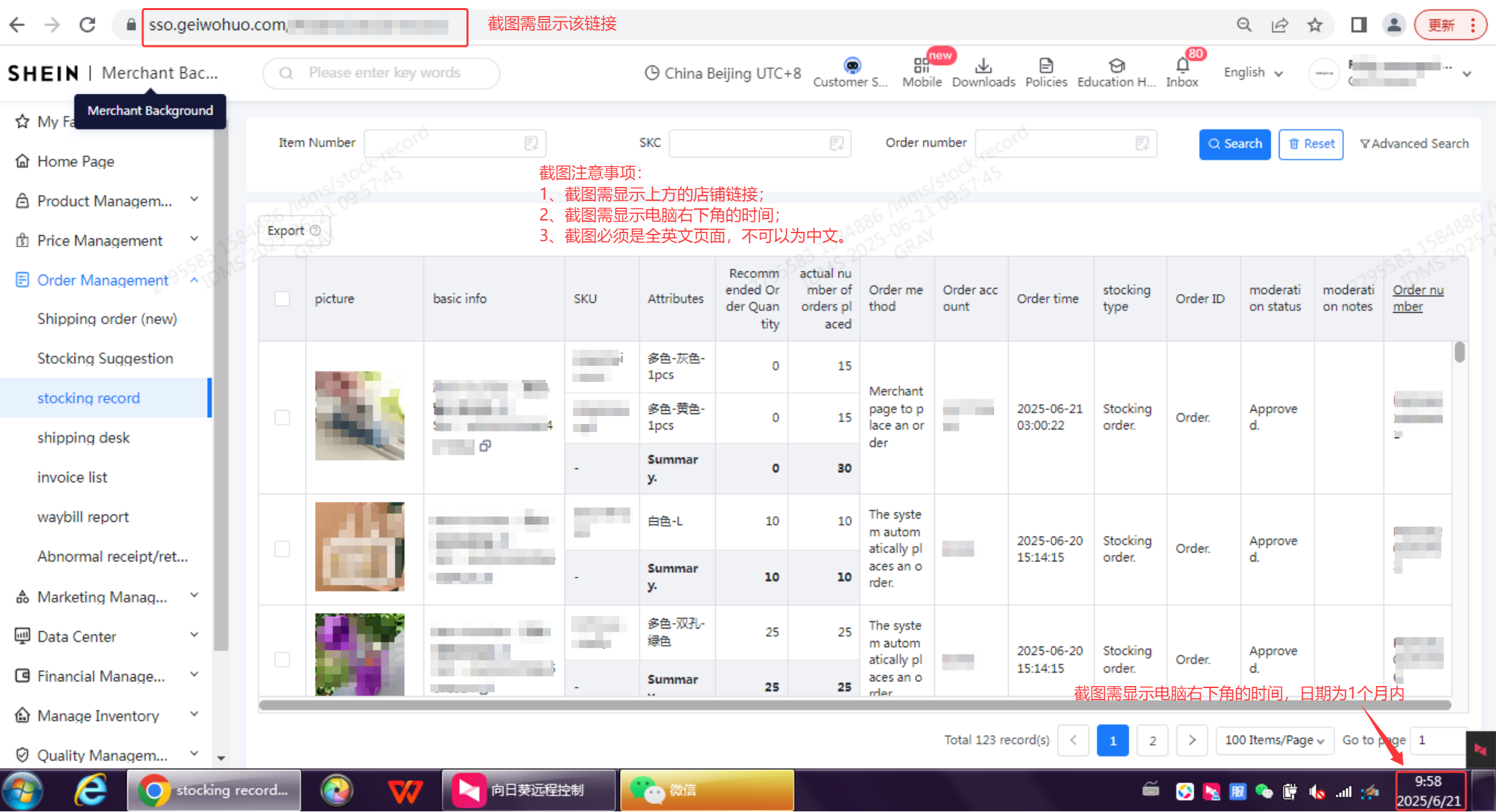Toggle the select-all checkbox in table header
The height and width of the screenshot is (812, 1496).
(282, 298)
